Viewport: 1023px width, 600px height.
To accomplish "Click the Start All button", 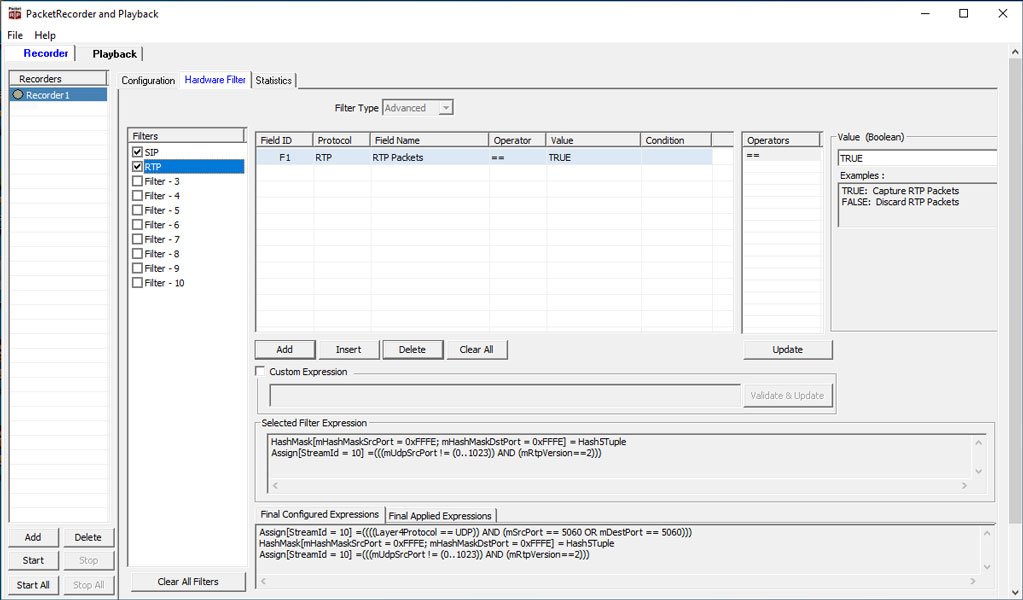I will point(33,584).
